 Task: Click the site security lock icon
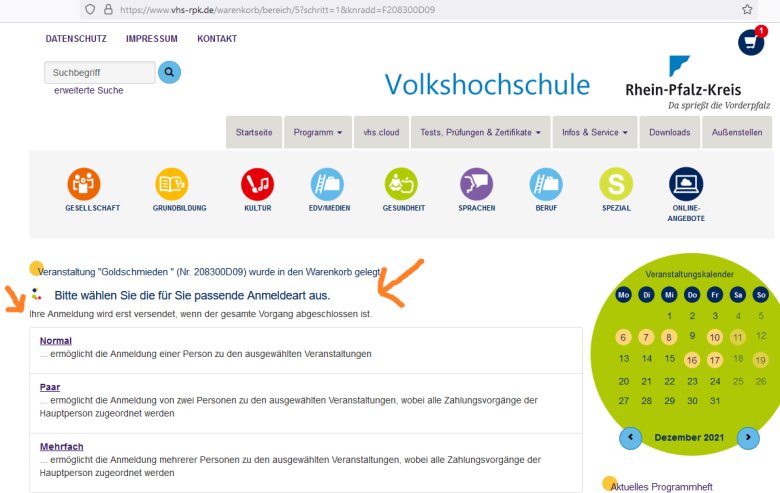pos(108,9)
